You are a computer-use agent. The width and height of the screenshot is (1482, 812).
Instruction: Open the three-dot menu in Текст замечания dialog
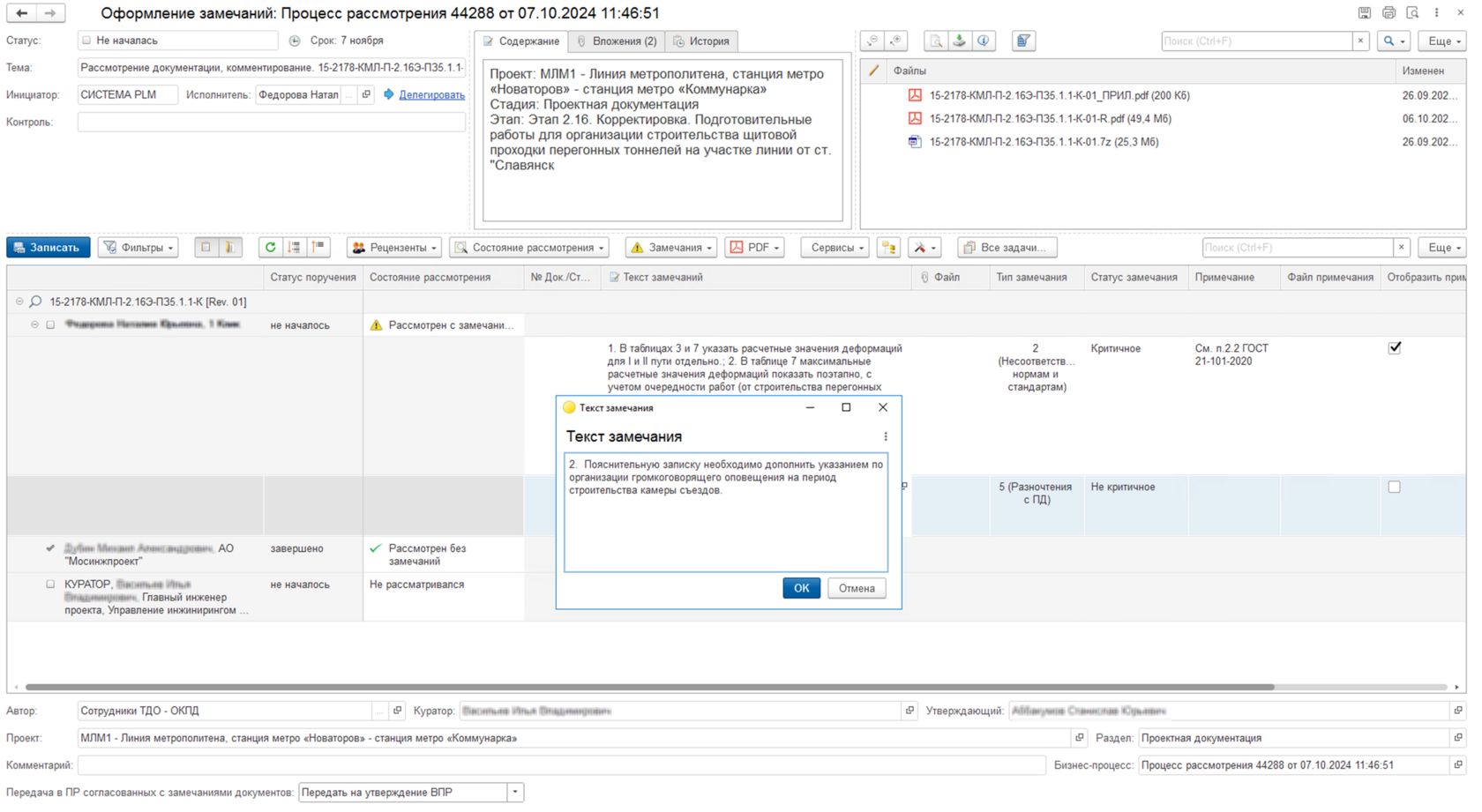pyautogui.click(x=886, y=436)
